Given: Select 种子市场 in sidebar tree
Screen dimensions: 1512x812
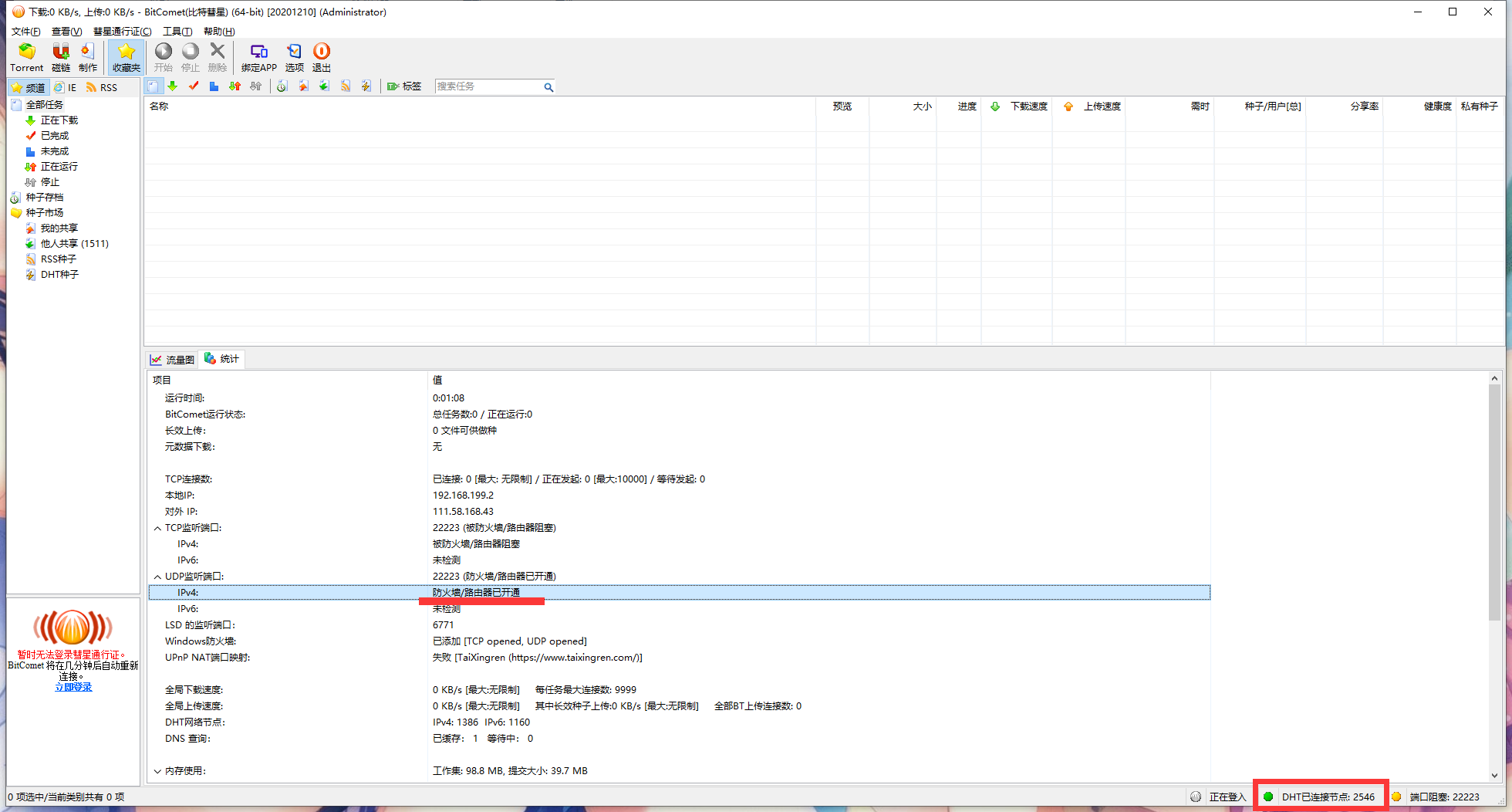Looking at the screenshot, I should point(45,212).
